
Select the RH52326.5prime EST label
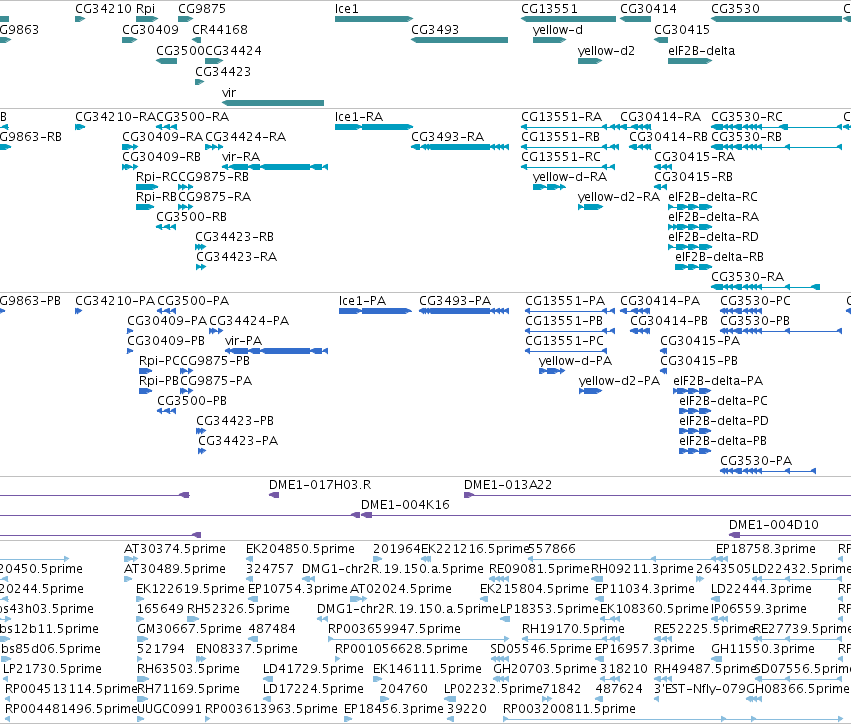click(238, 609)
